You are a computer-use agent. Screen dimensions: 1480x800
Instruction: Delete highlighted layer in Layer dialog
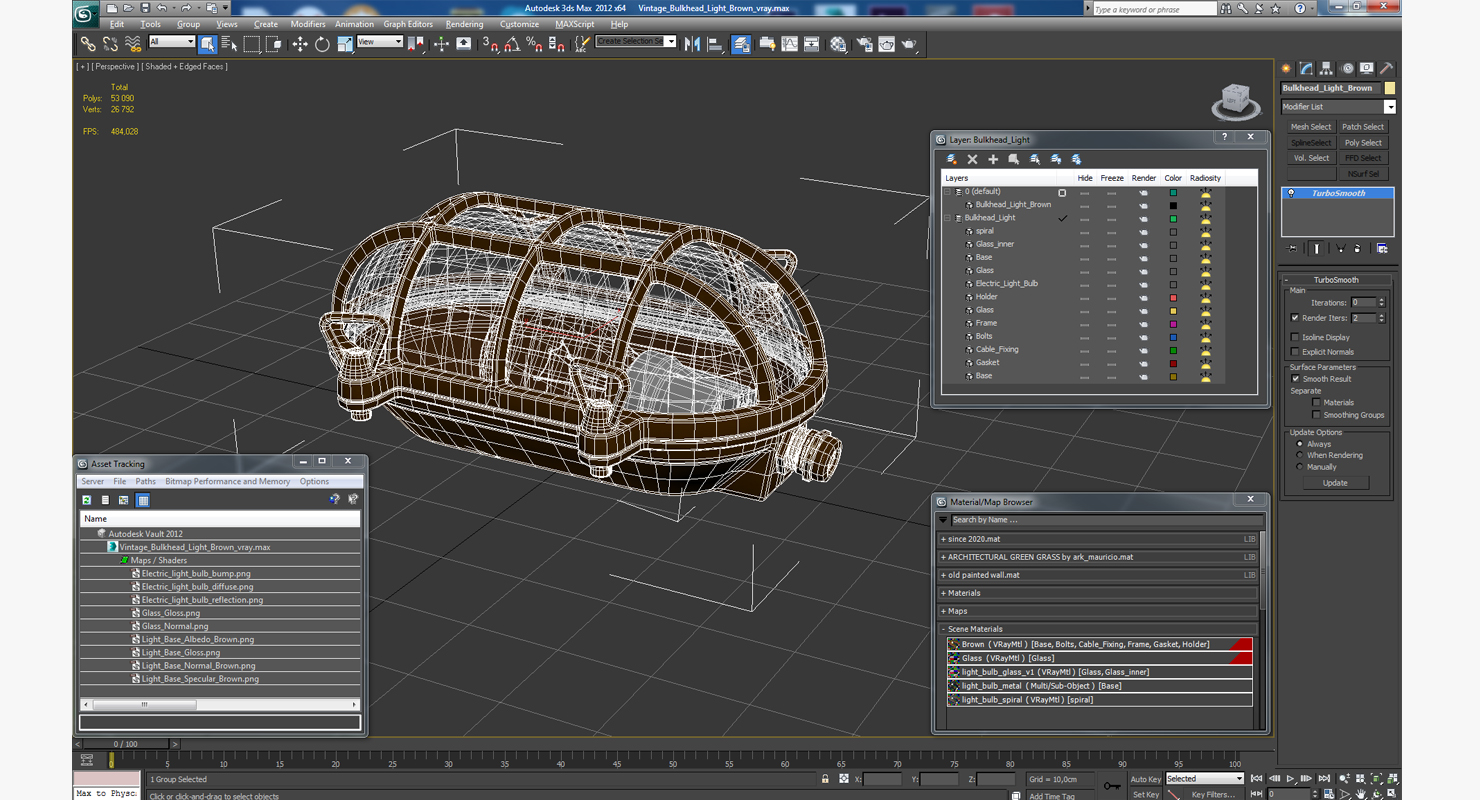[x=972, y=159]
